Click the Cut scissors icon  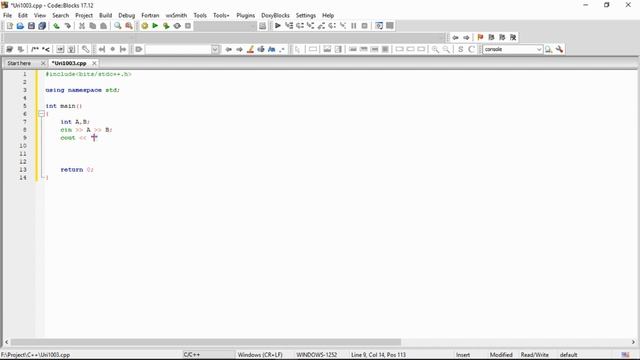pyautogui.click(x=82, y=26)
